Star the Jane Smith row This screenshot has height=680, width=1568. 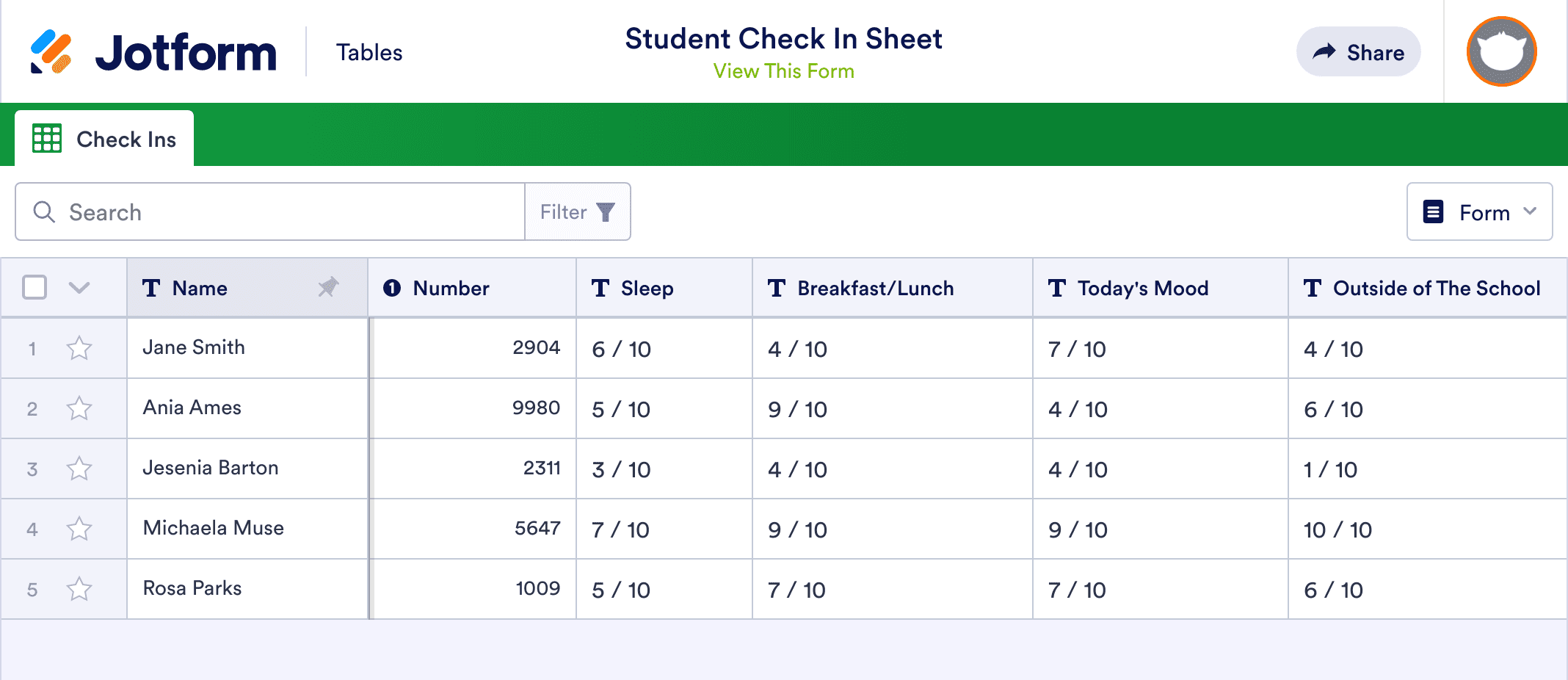point(79,348)
